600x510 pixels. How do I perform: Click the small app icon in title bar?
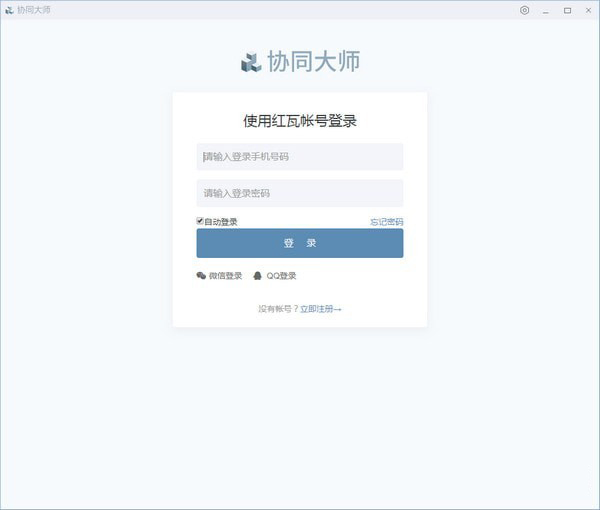pos(9,10)
